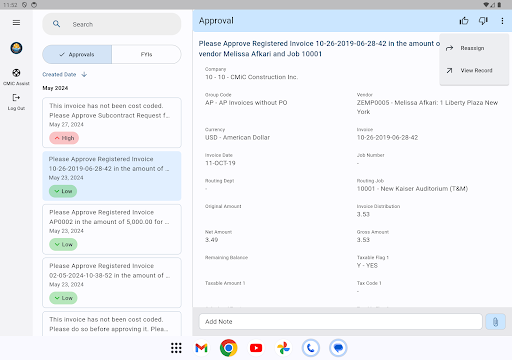Click Low badge on selected invoice card
The image size is (512, 360).
(63, 191)
